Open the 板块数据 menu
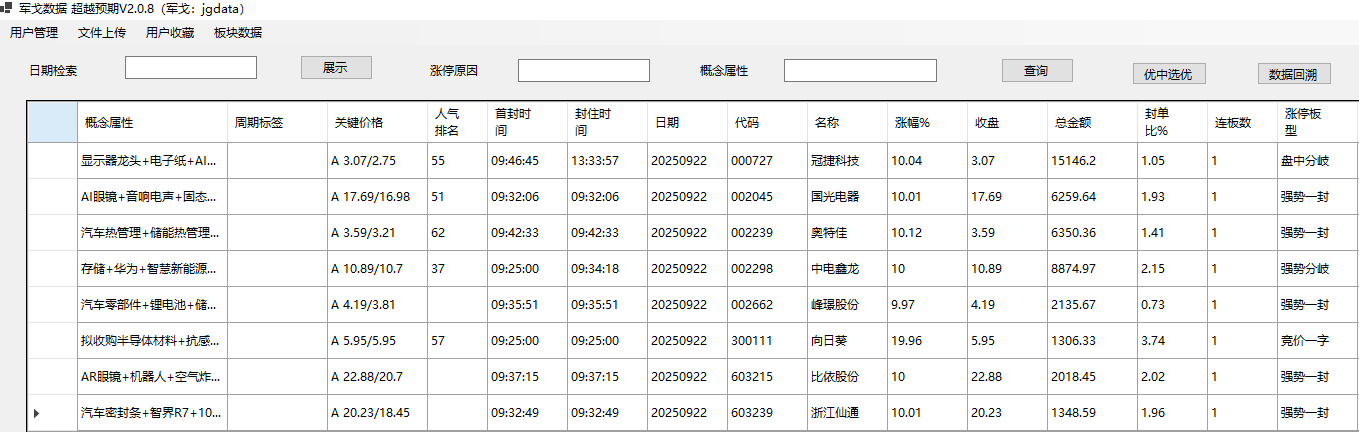The height and width of the screenshot is (432, 1359). [238, 32]
